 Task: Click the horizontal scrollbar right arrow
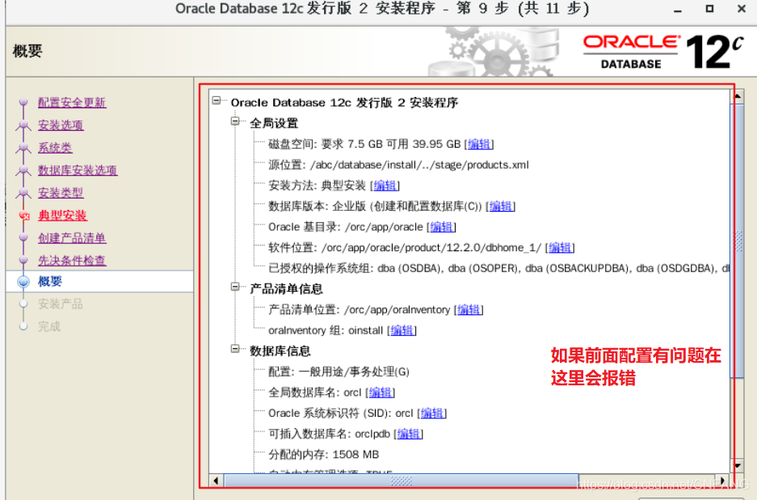(722, 480)
